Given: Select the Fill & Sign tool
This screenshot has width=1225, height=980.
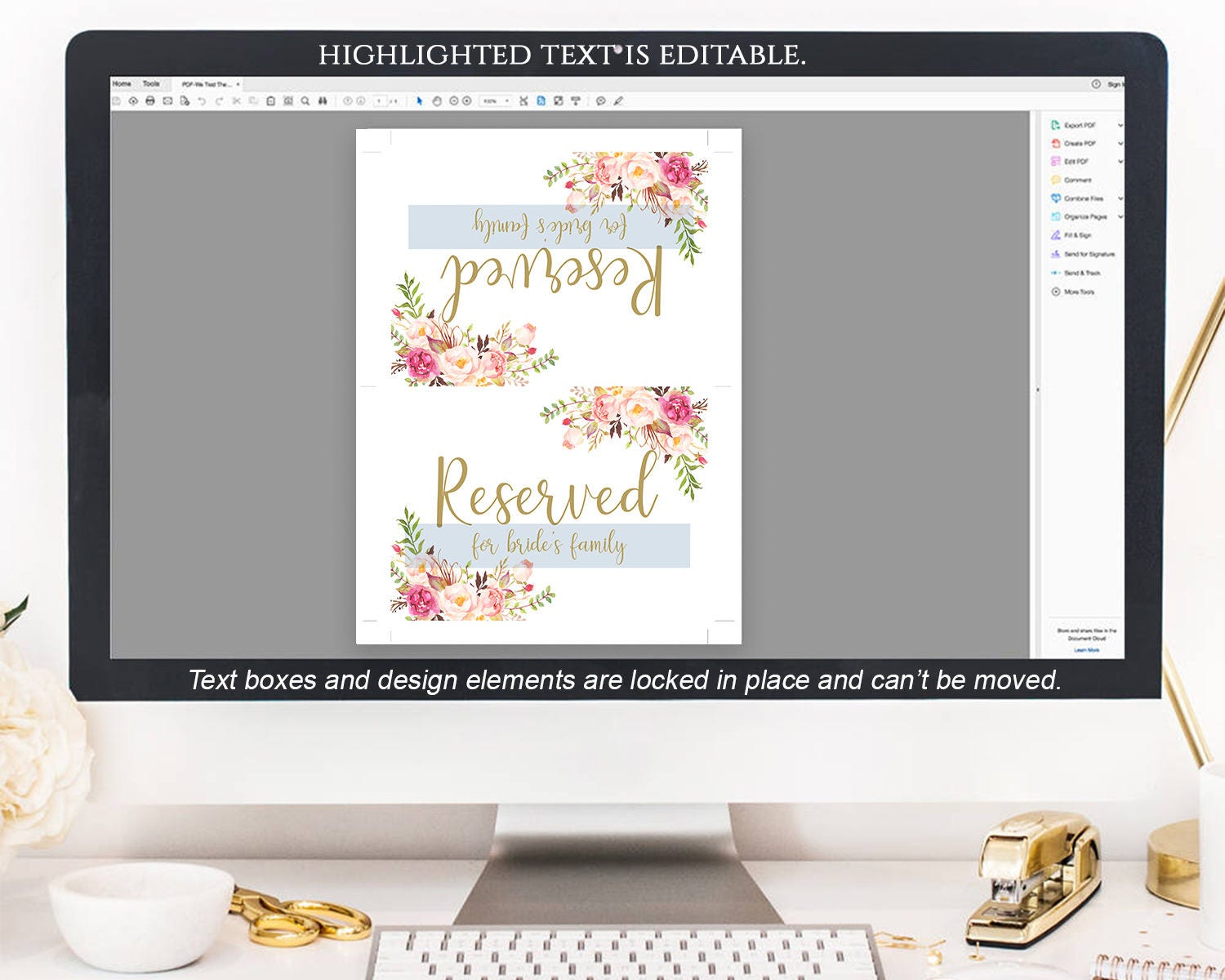Looking at the screenshot, I should (1078, 235).
